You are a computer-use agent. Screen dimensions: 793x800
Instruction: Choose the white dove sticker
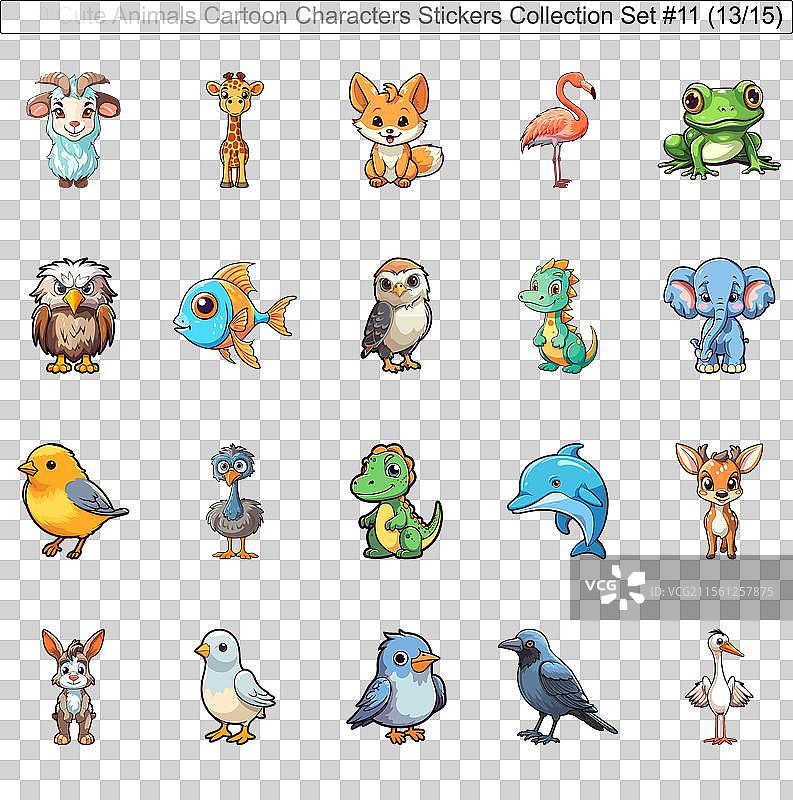[232, 685]
